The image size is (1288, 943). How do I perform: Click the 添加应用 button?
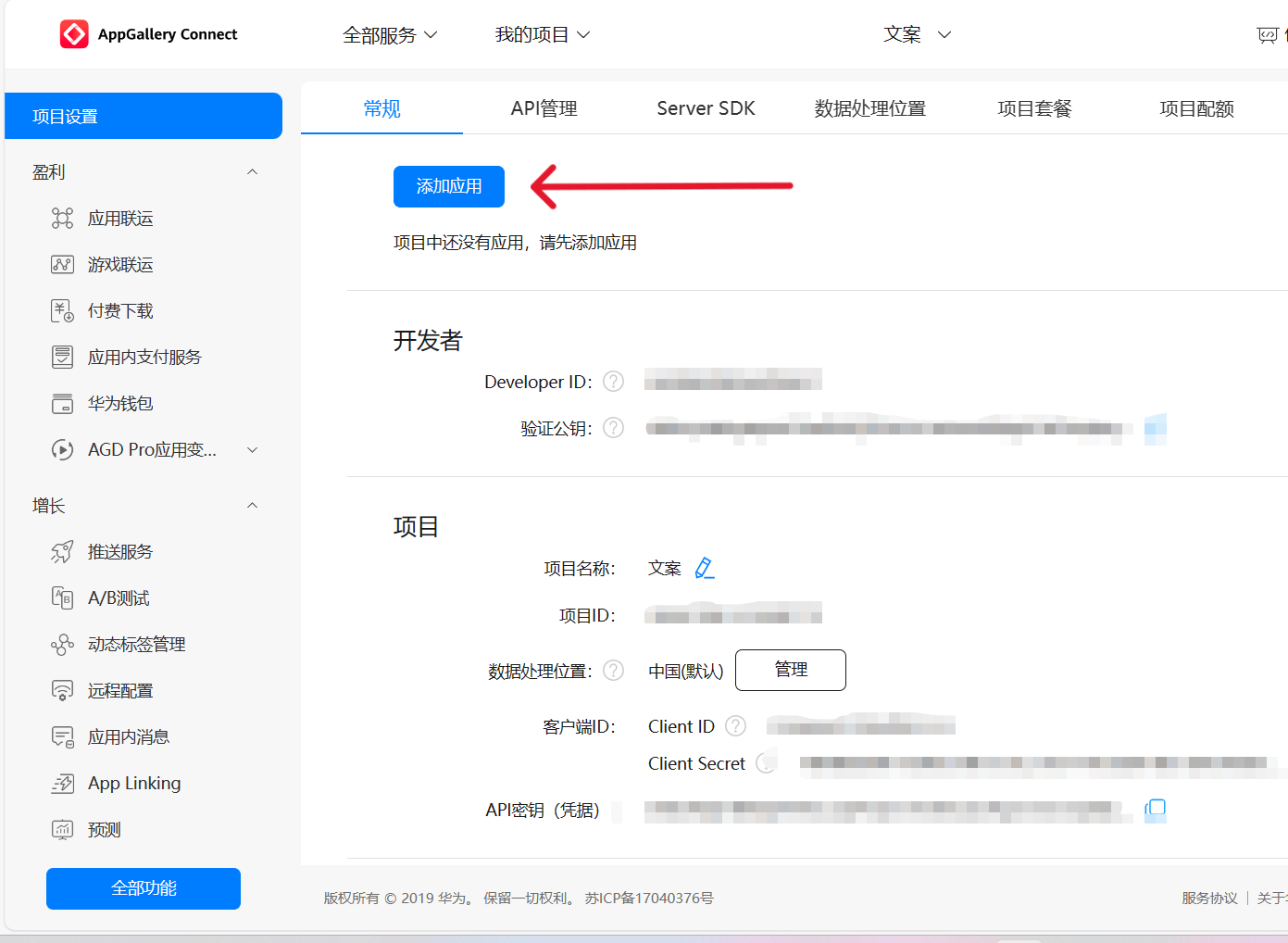(x=449, y=186)
